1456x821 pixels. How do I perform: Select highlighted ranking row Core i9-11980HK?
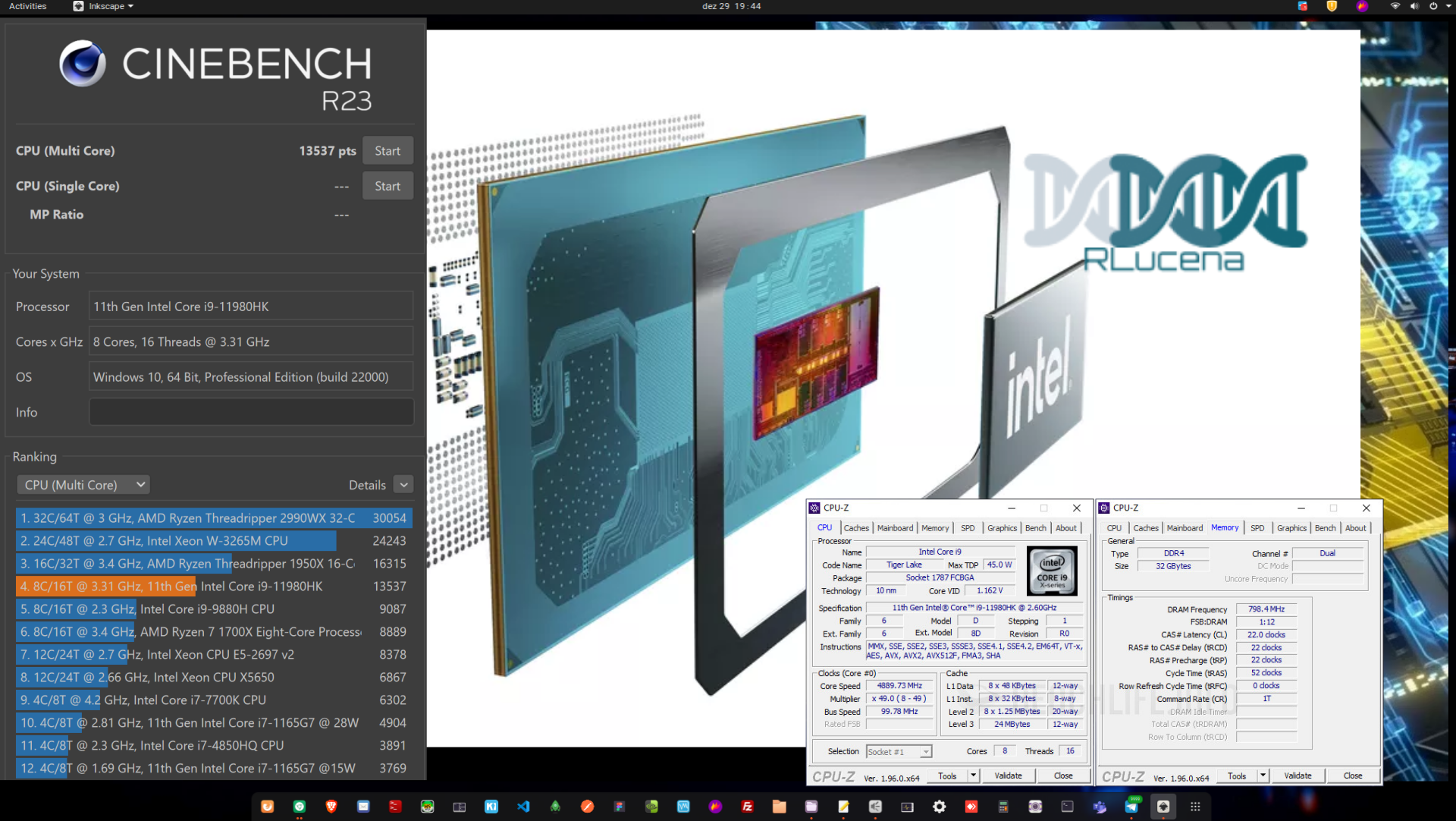pyautogui.click(x=214, y=587)
